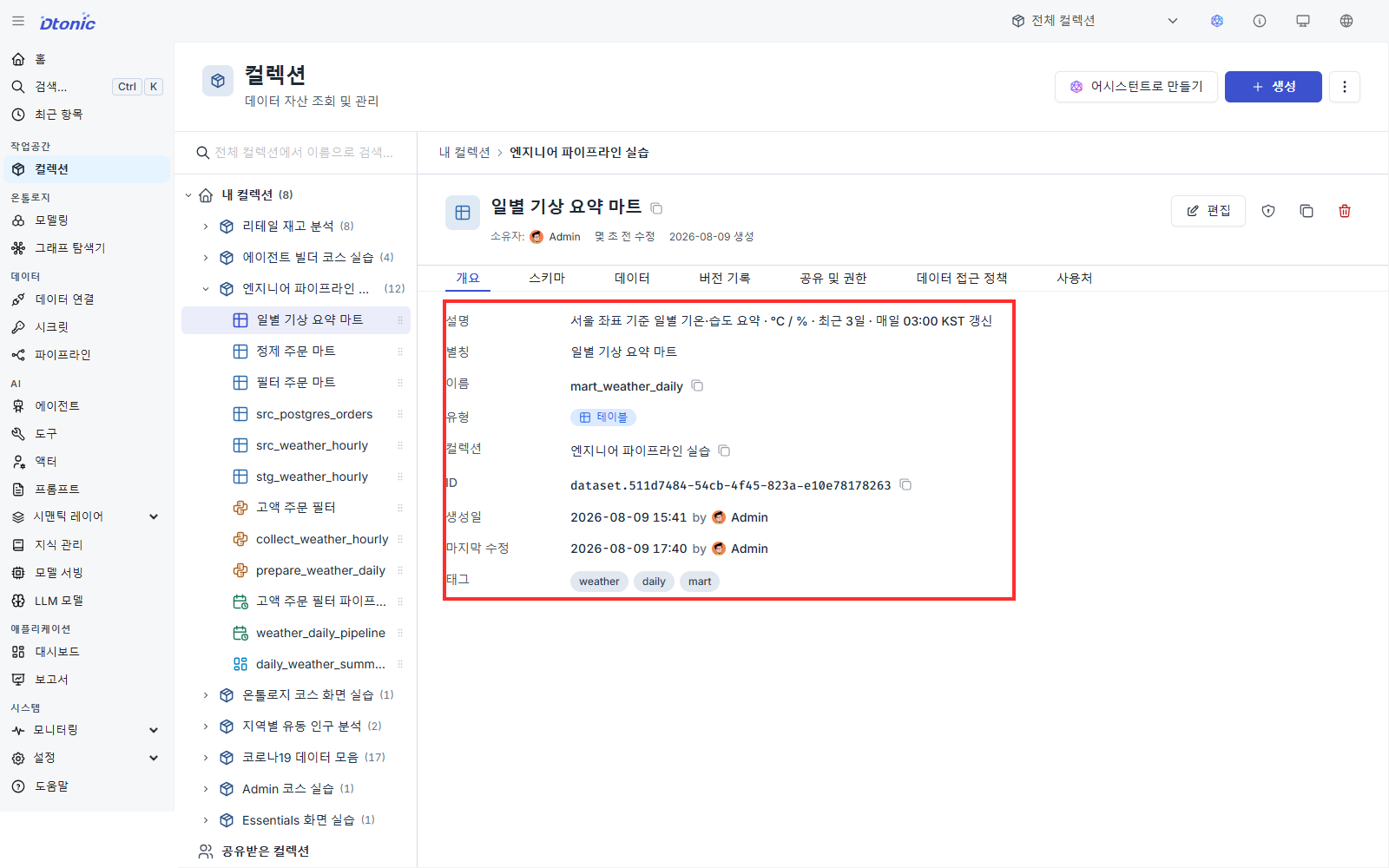Click the blue 생성 button
1389x868 pixels.
(x=1274, y=87)
